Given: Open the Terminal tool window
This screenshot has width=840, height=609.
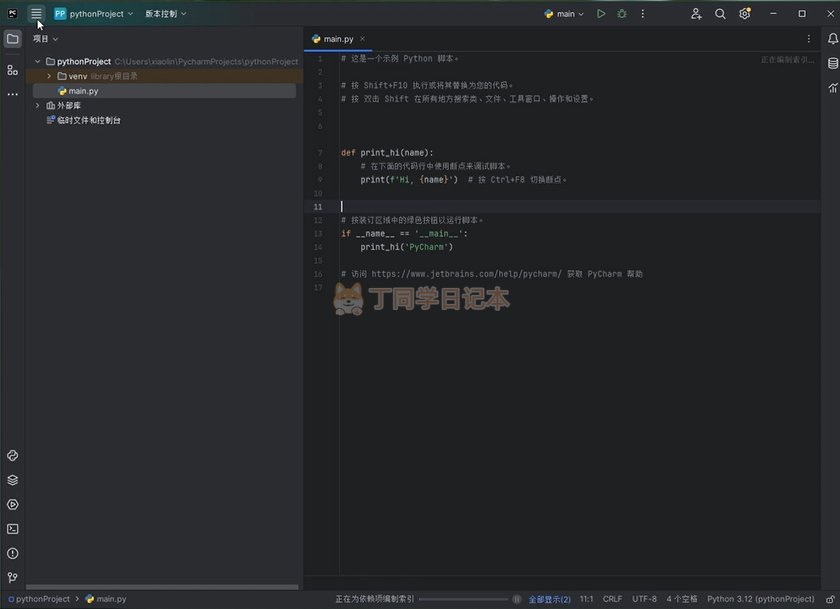Looking at the screenshot, I should (12, 529).
